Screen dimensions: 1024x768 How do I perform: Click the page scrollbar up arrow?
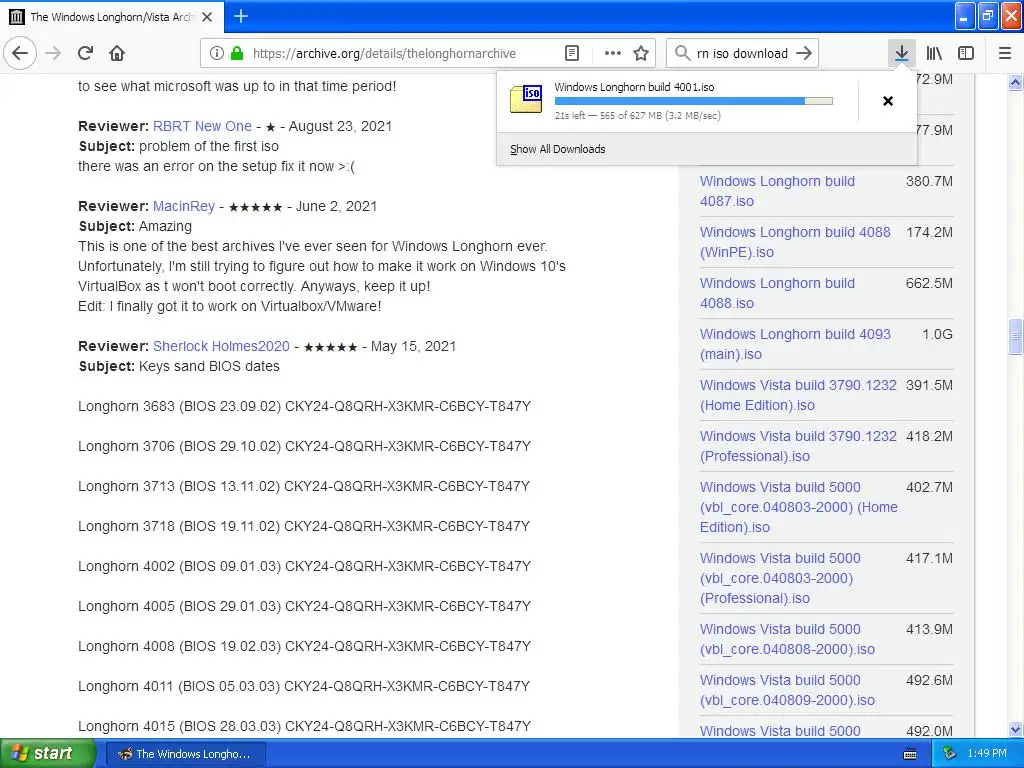point(1015,82)
